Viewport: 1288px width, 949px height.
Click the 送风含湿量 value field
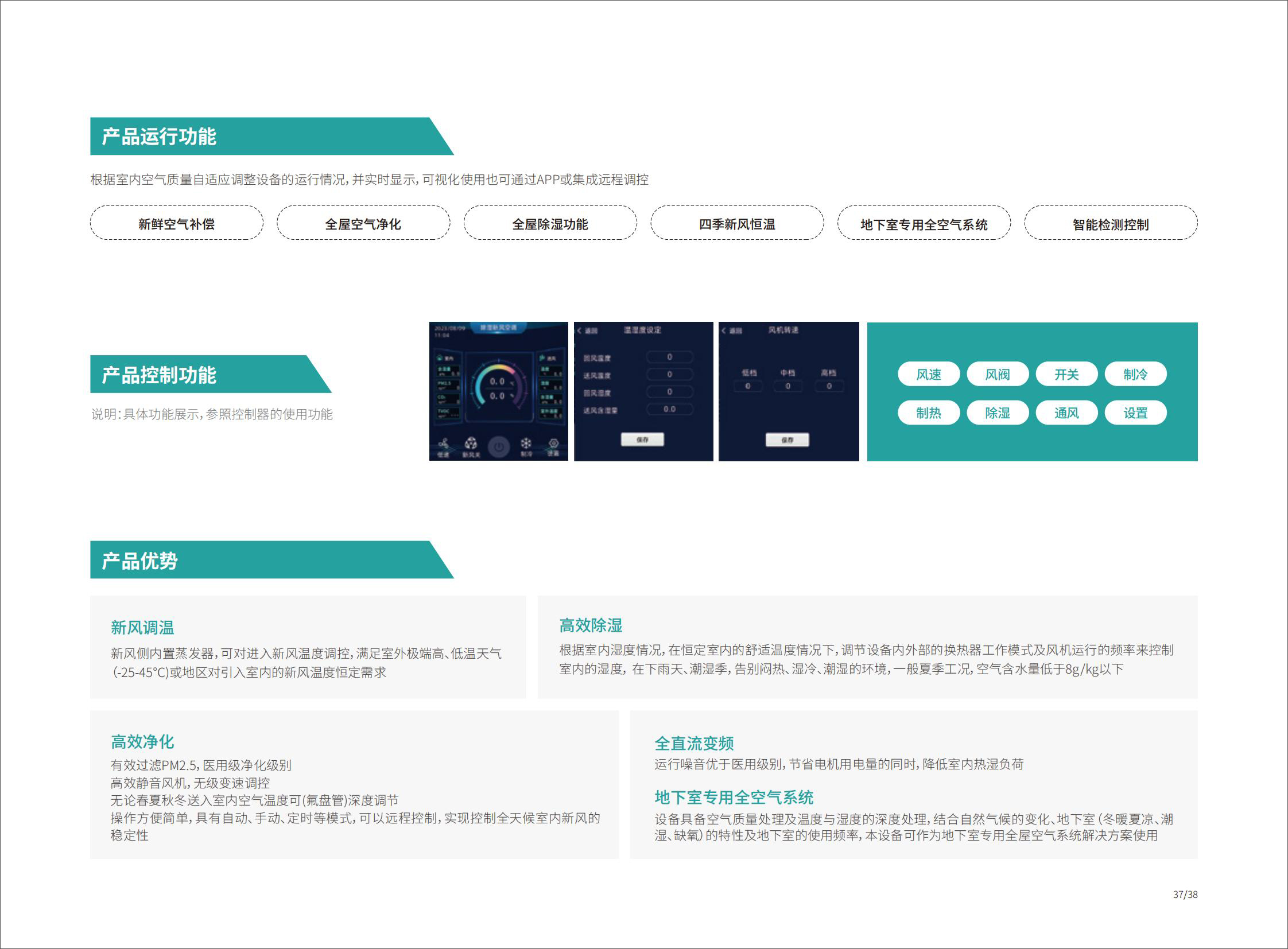(670, 410)
